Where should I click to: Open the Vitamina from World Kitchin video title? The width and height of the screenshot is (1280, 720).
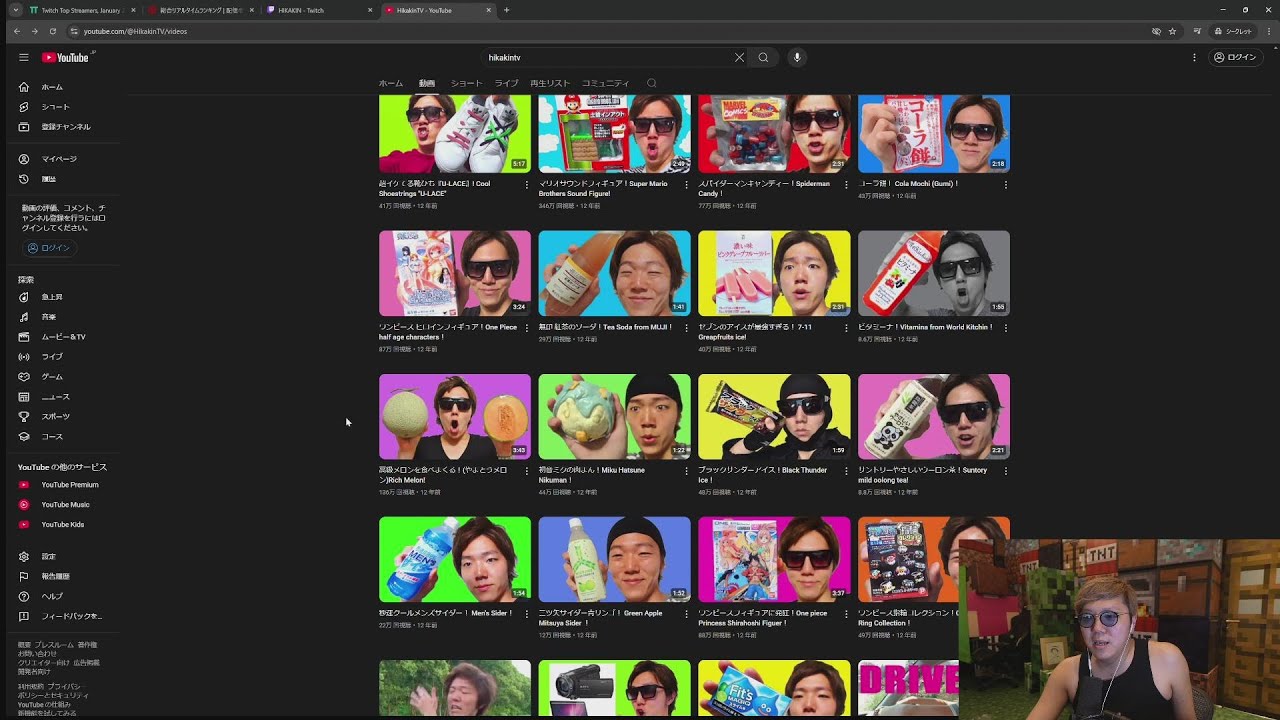[926, 327]
